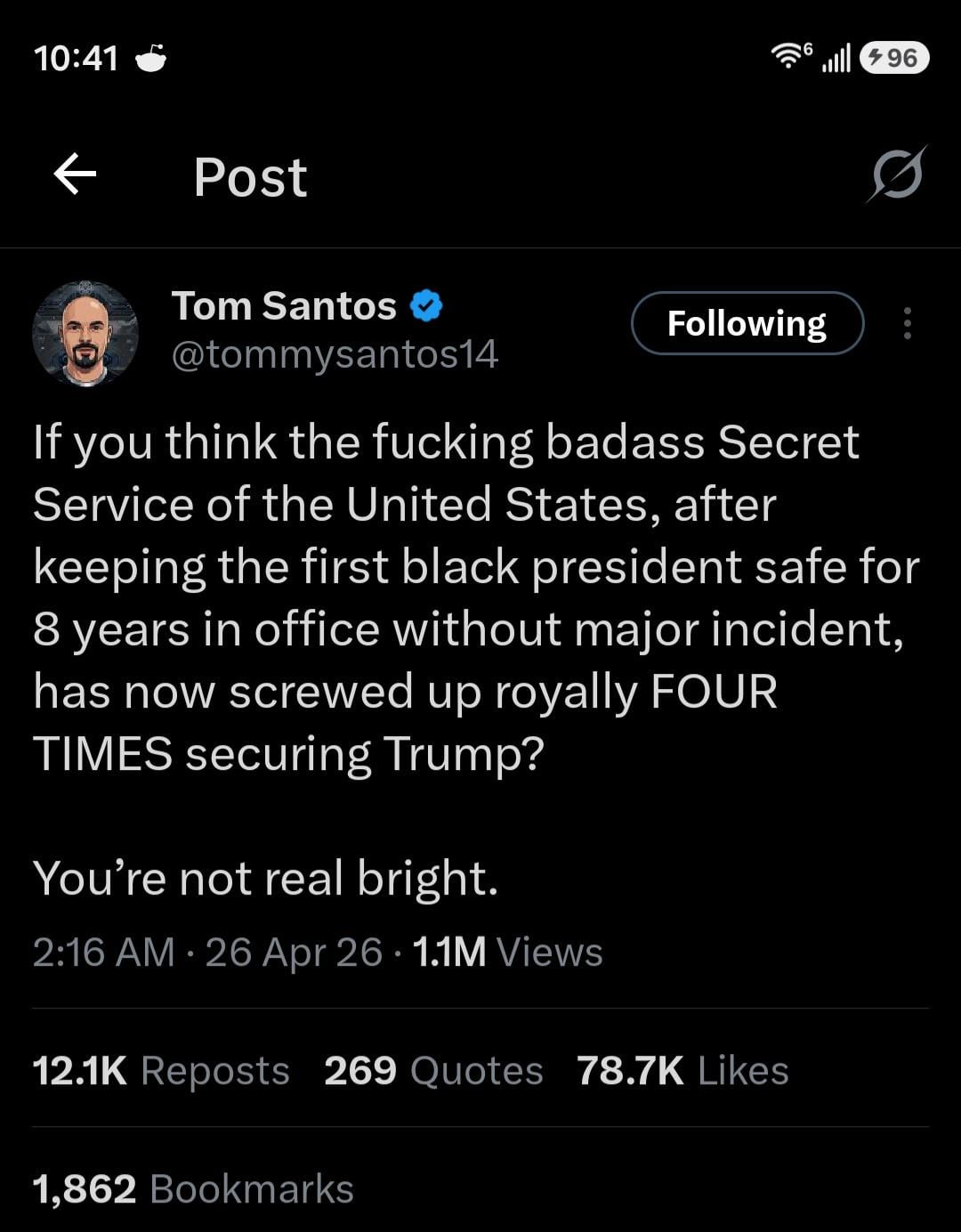
Task: Open the three-dot more options menu
Action: (x=907, y=323)
